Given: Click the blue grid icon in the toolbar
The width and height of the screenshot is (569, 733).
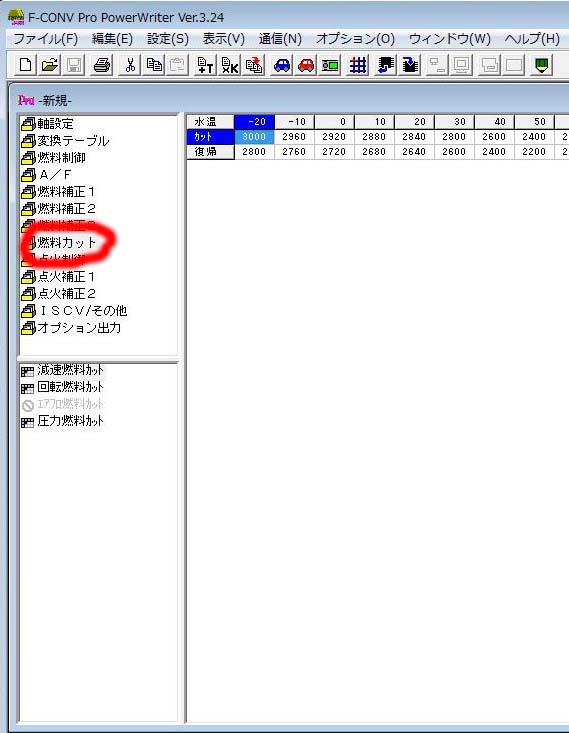Looking at the screenshot, I should tap(358, 65).
